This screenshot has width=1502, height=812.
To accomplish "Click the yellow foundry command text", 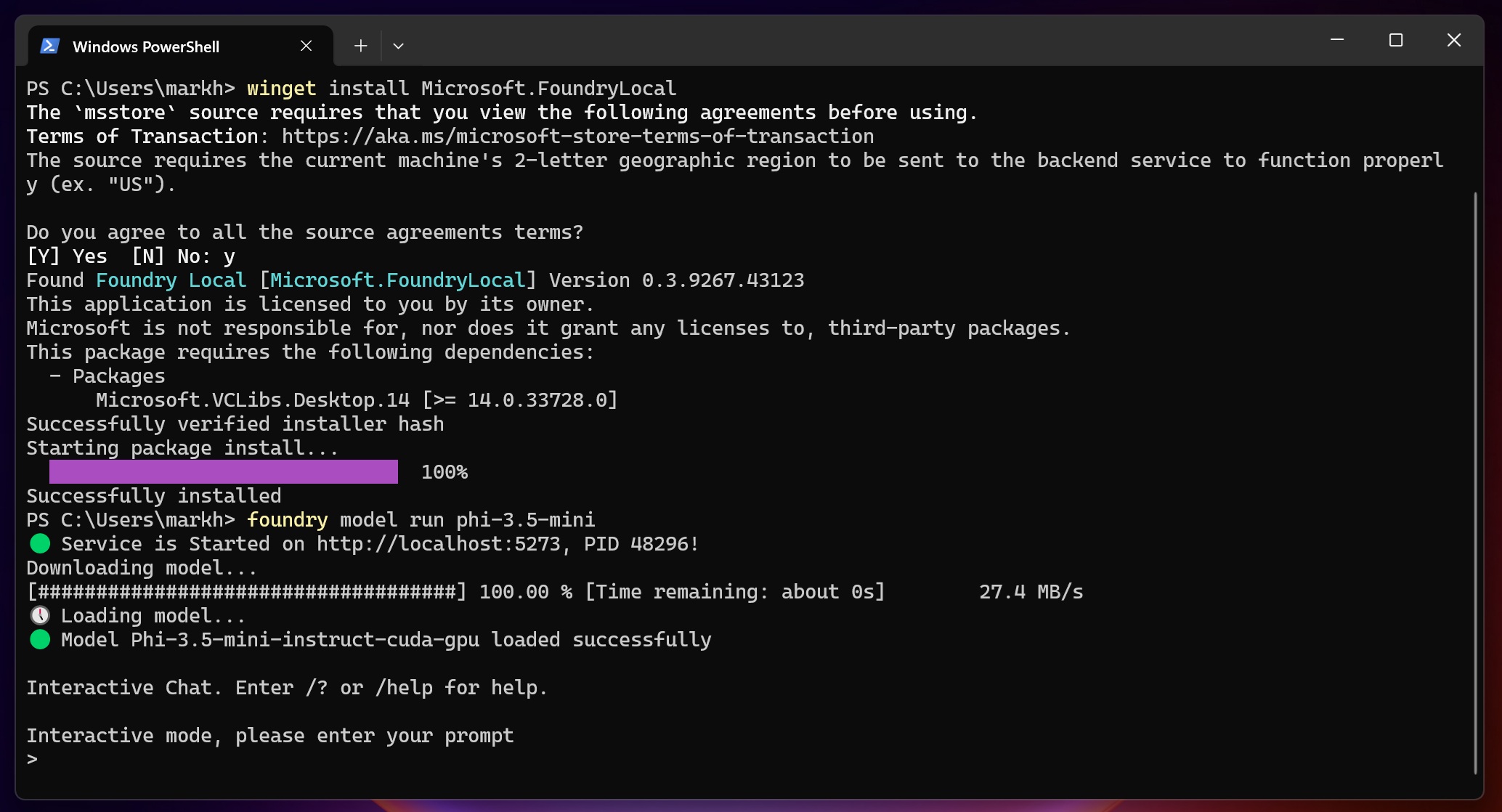I will tap(287, 520).
